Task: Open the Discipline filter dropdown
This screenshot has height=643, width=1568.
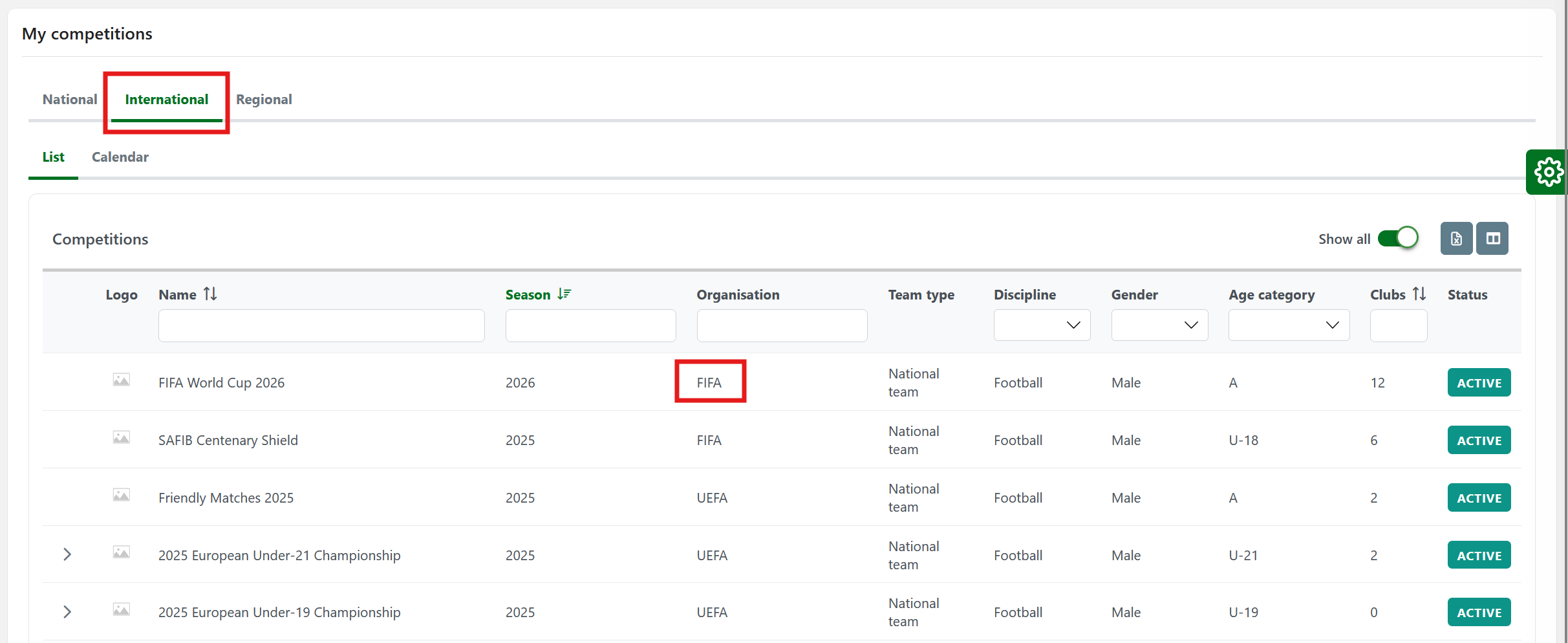Action: click(1042, 325)
